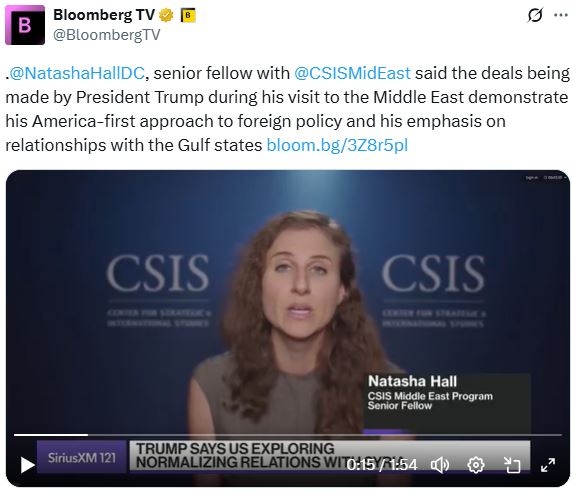Open the @NatashaHallDC mention
This screenshot has width=577, height=497.
pos(77,73)
